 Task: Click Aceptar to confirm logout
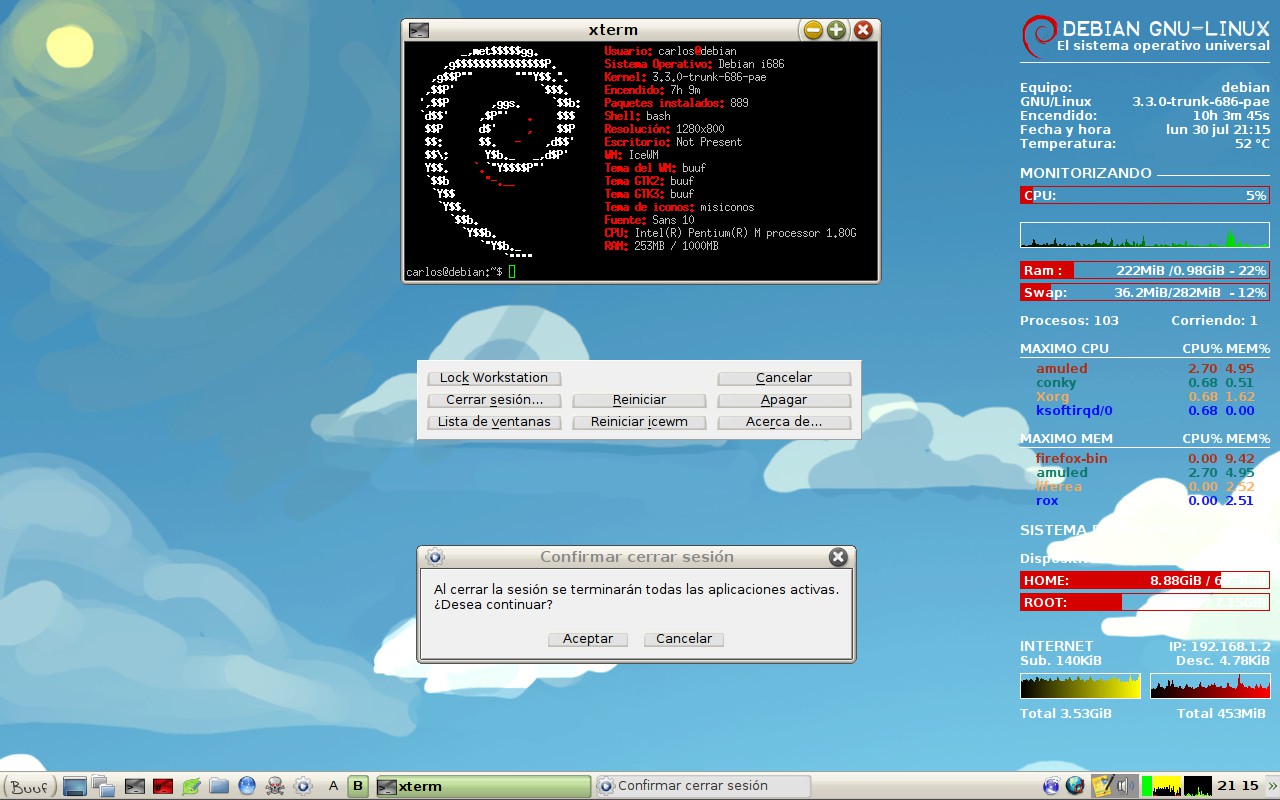(x=588, y=639)
